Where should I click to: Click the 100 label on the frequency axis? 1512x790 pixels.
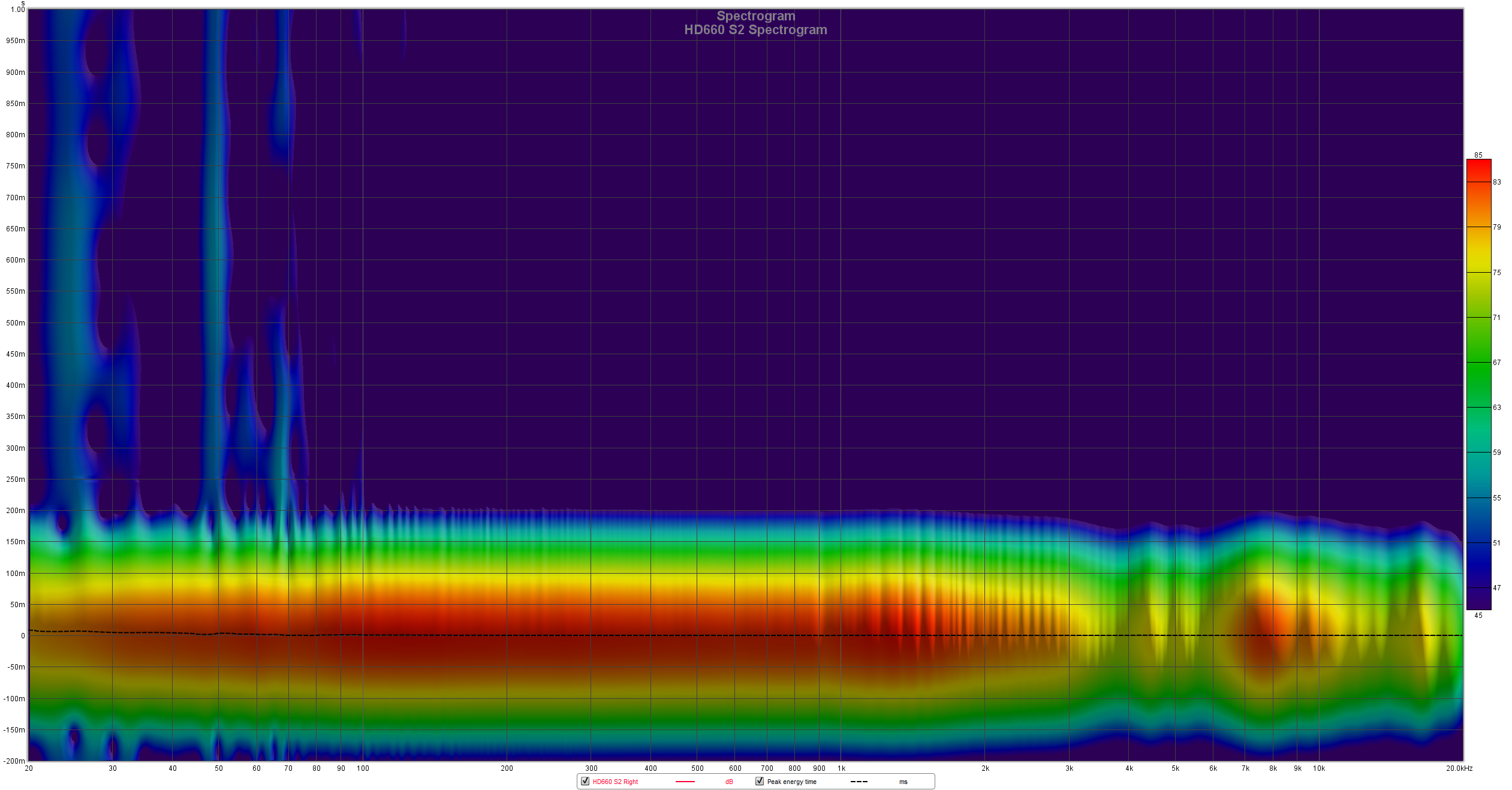pyautogui.click(x=363, y=768)
